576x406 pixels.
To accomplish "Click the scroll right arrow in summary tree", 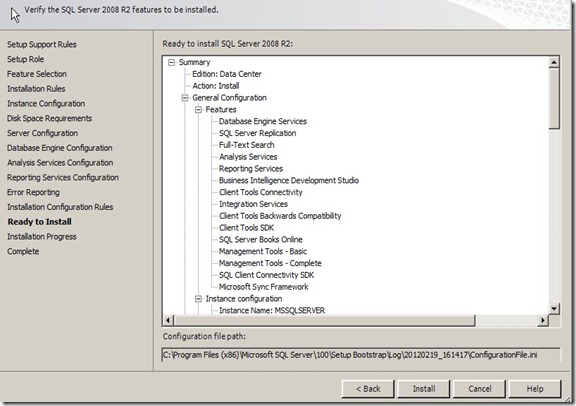I will pyautogui.click(x=543, y=320).
